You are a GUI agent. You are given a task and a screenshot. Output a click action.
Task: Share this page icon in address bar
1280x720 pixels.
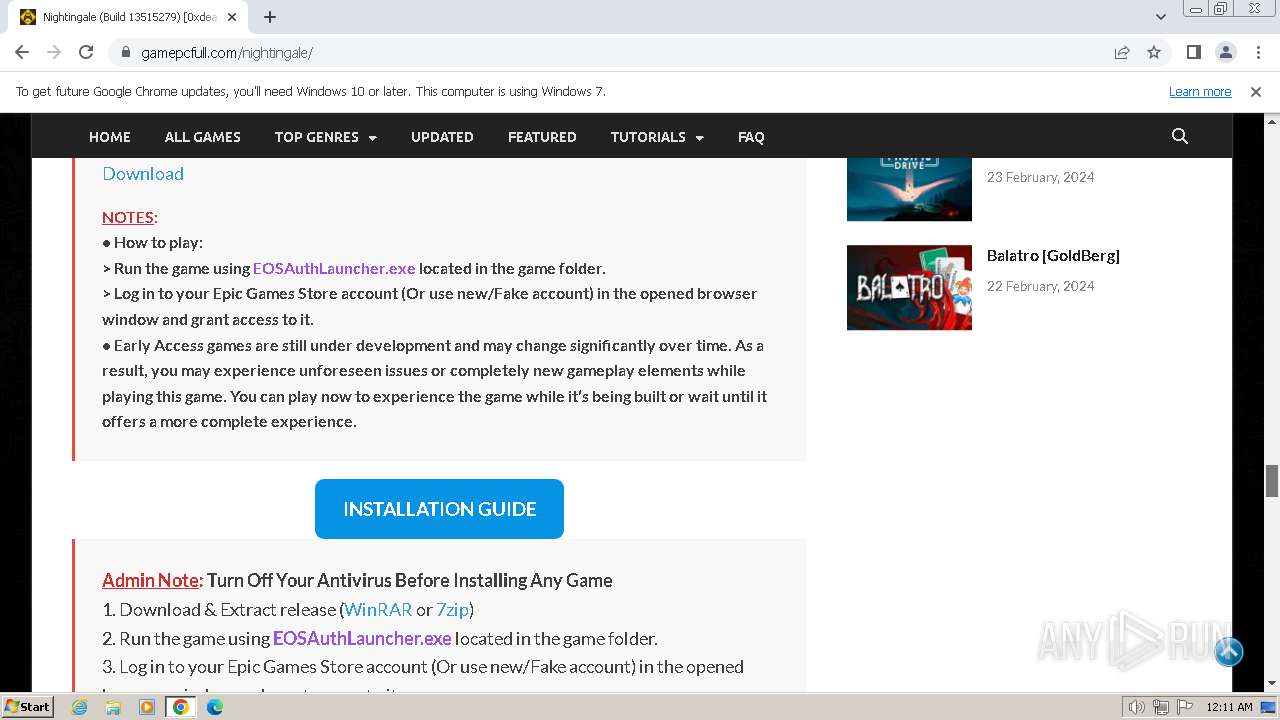point(1122,53)
